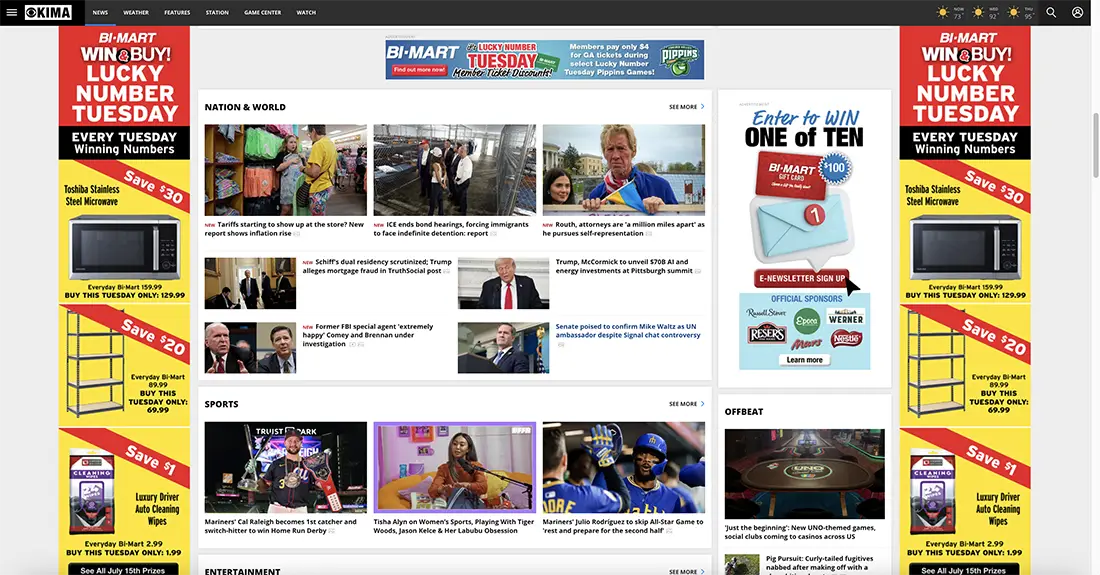The image size is (1100, 575).
Task: Click the ICE detention facility thumbnail
Action: point(455,170)
